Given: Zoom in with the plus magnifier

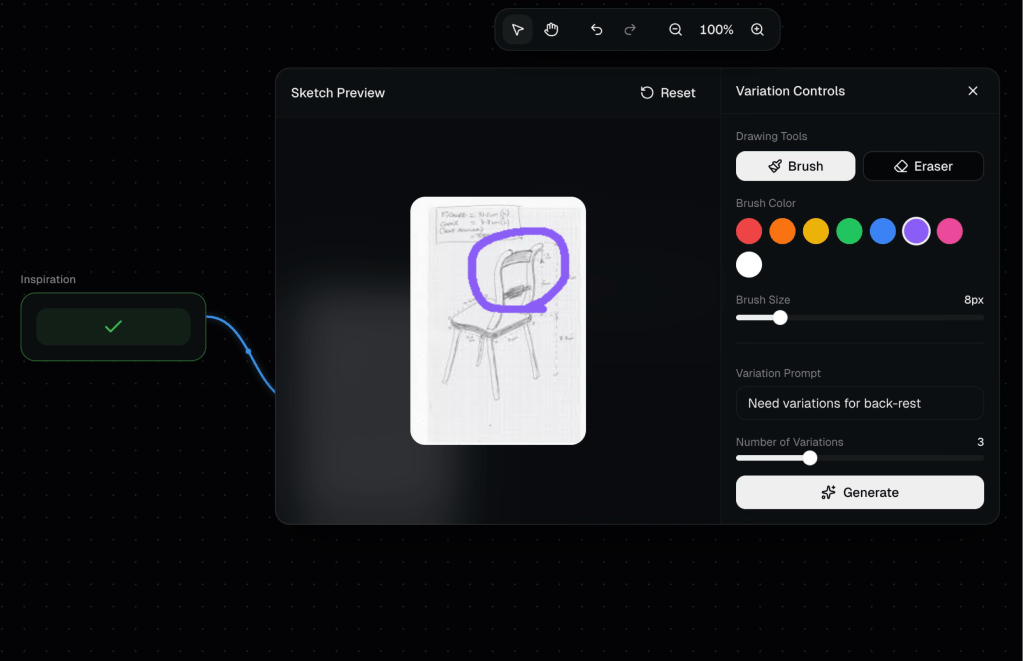Looking at the screenshot, I should coord(757,30).
